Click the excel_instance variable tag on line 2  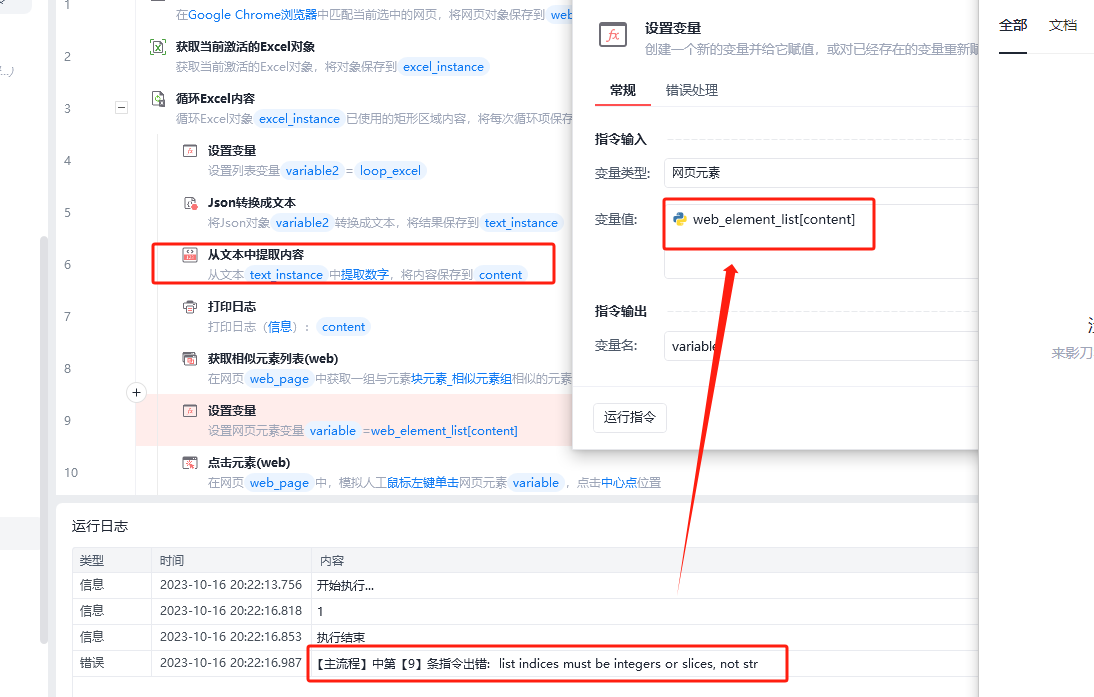point(443,67)
